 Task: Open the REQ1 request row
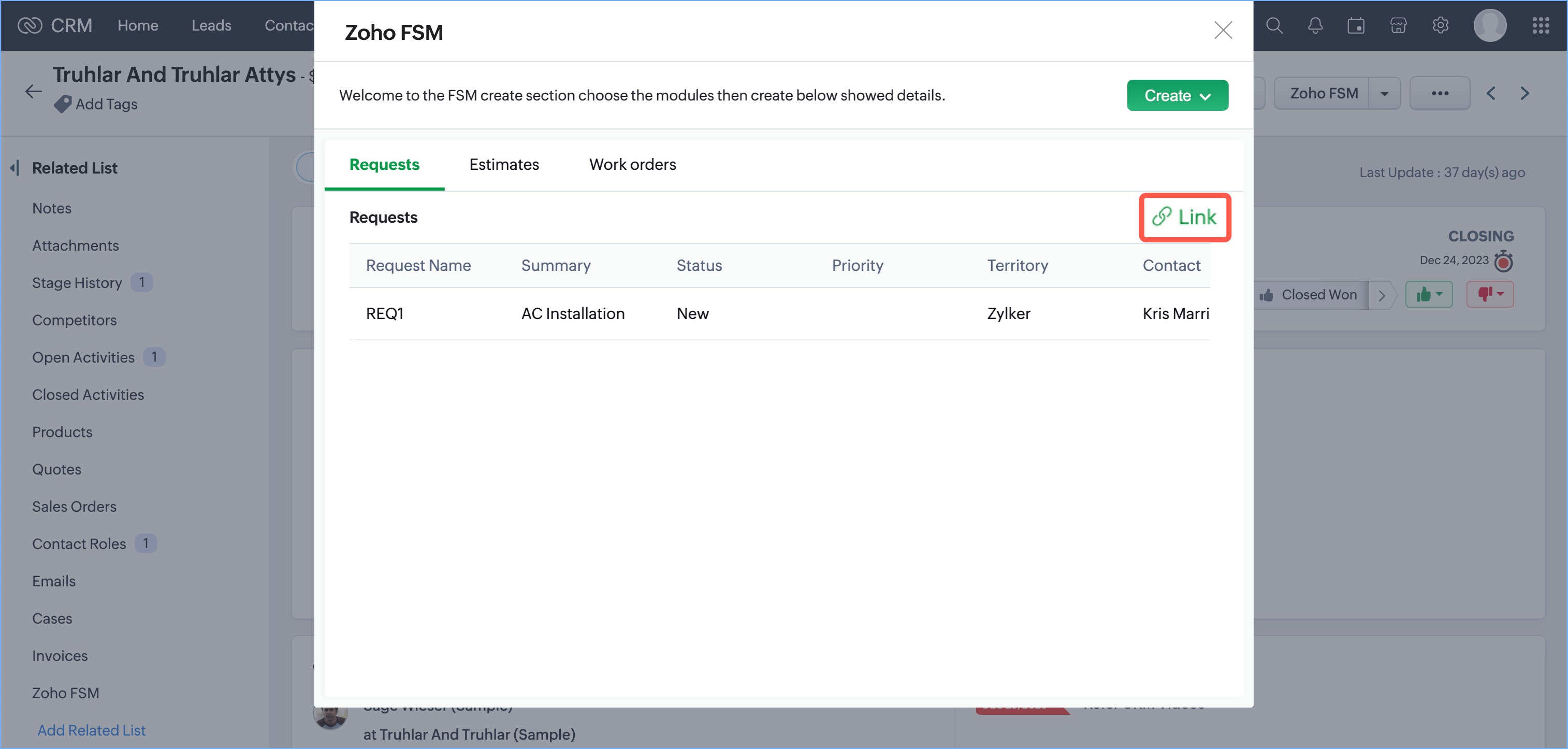[385, 313]
